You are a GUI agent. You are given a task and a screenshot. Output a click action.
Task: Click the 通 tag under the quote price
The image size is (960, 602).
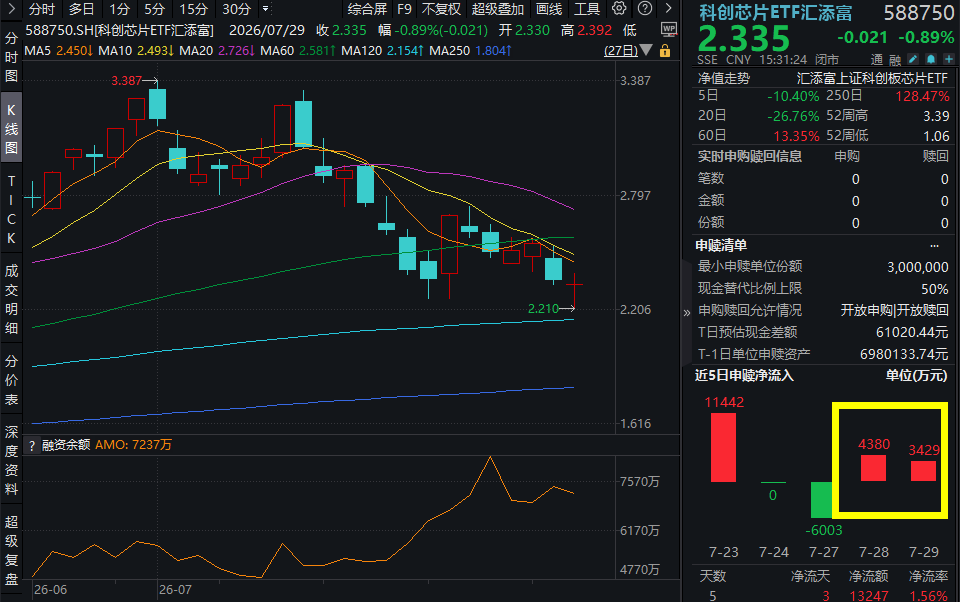tap(877, 59)
